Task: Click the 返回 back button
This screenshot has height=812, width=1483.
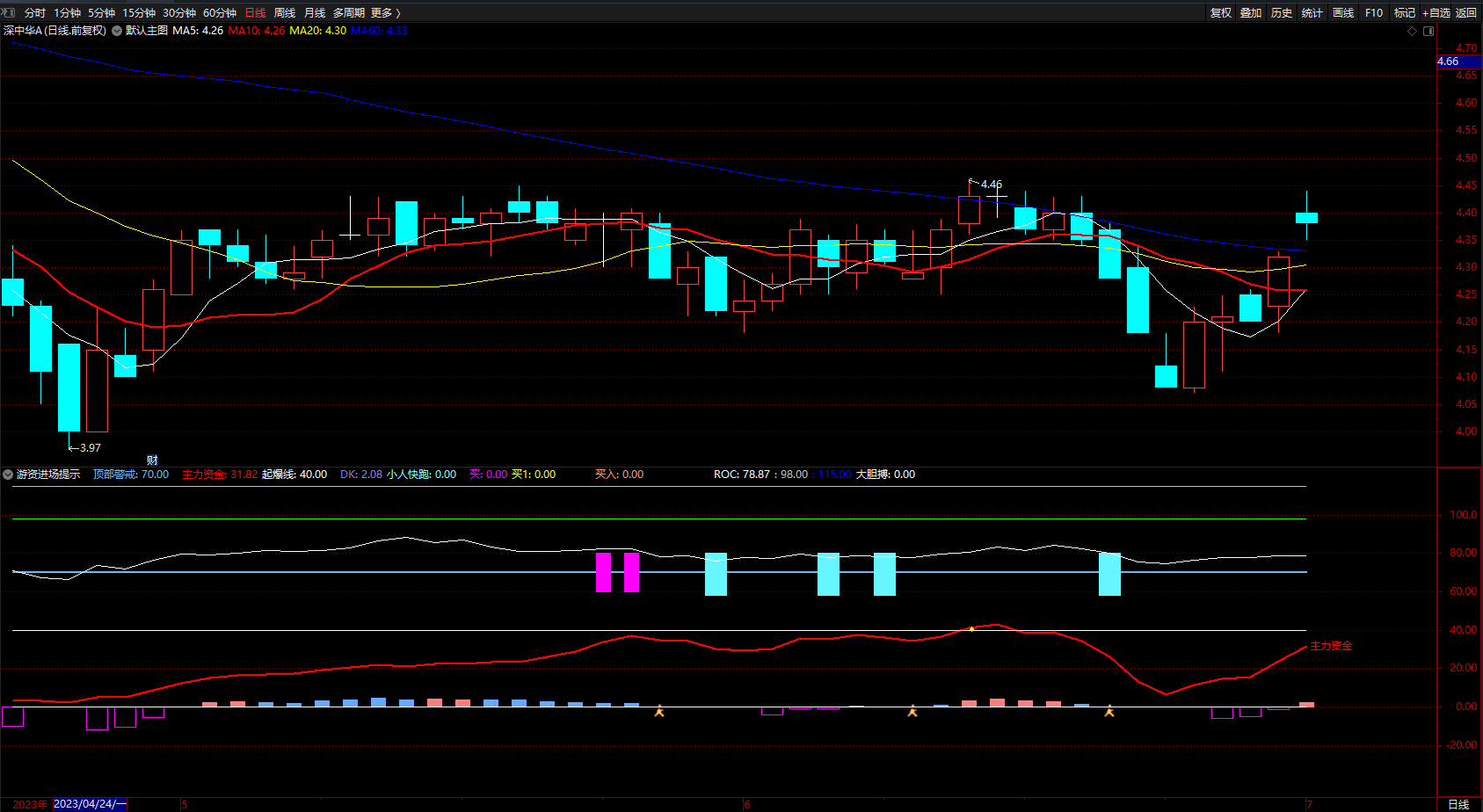Action: pyautogui.click(x=1466, y=12)
